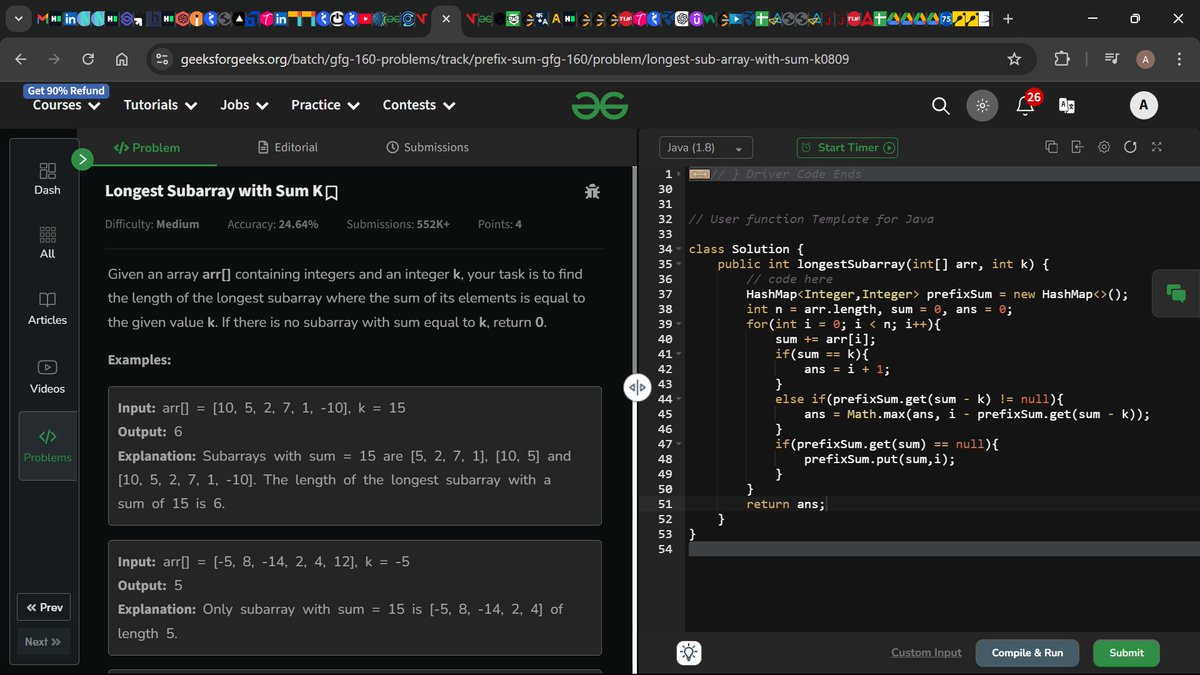The height and width of the screenshot is (675, 1200).
Task: Go to Dash in sidebar
Action: (47, 178)
